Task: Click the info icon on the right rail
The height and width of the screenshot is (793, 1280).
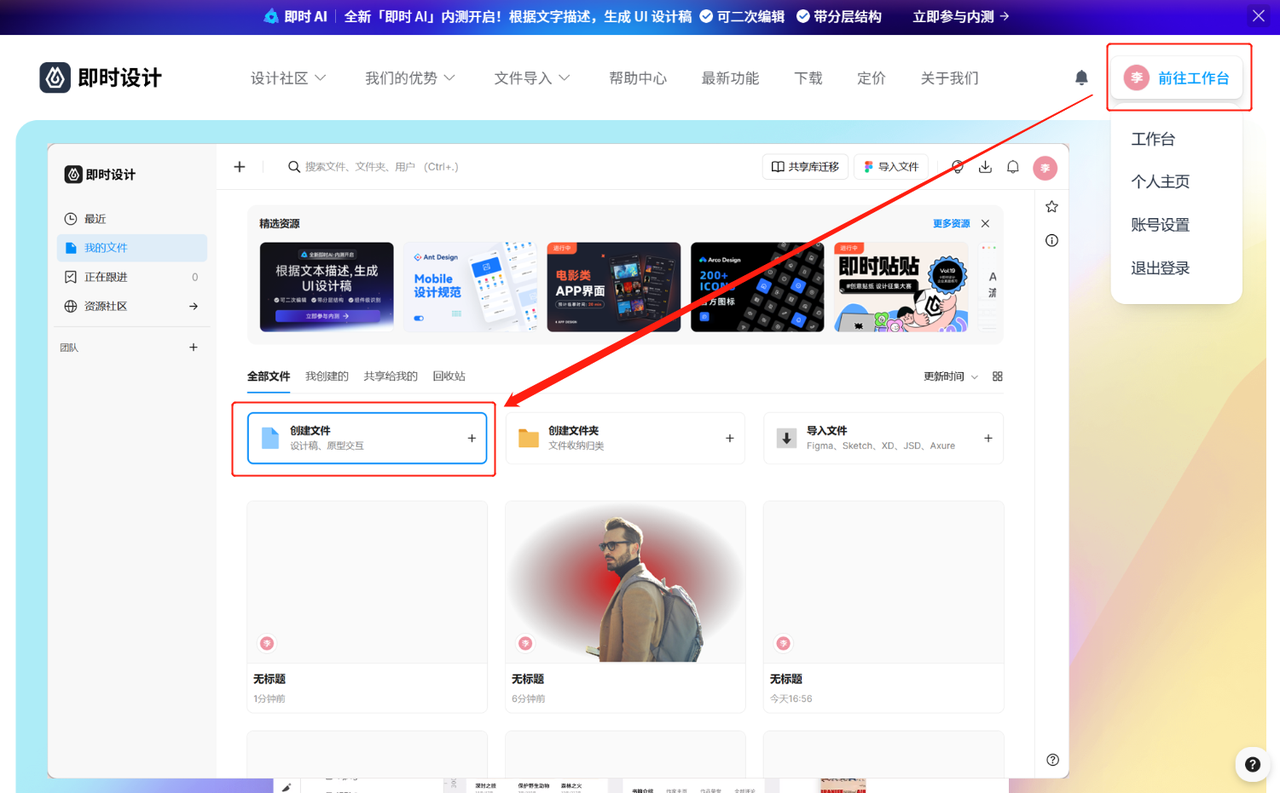Action: pyautogui.click(x=1051, y=240)
